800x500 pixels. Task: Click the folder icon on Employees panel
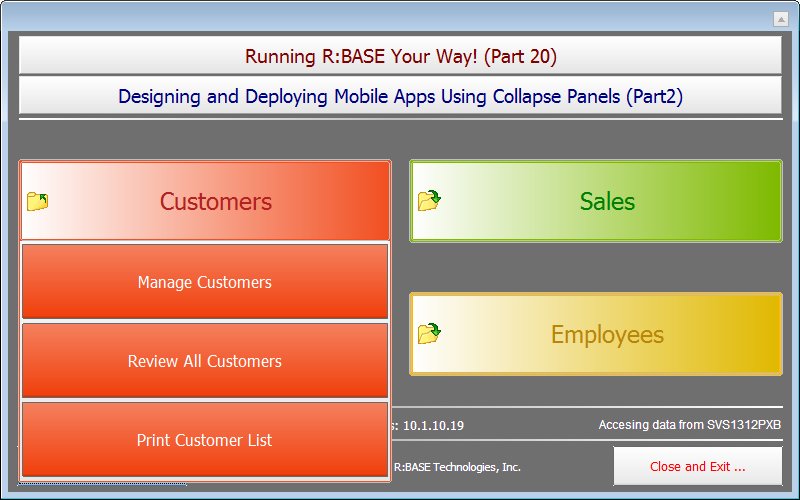pyautogui.click(x=429, y=334)
